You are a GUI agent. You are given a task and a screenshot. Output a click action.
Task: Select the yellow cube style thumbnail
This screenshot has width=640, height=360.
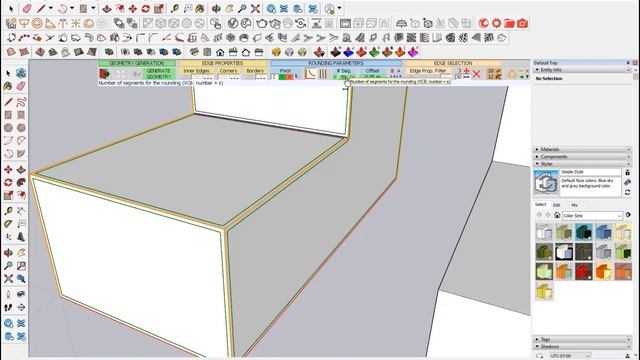pyautogui.click(x=544, y=291)
